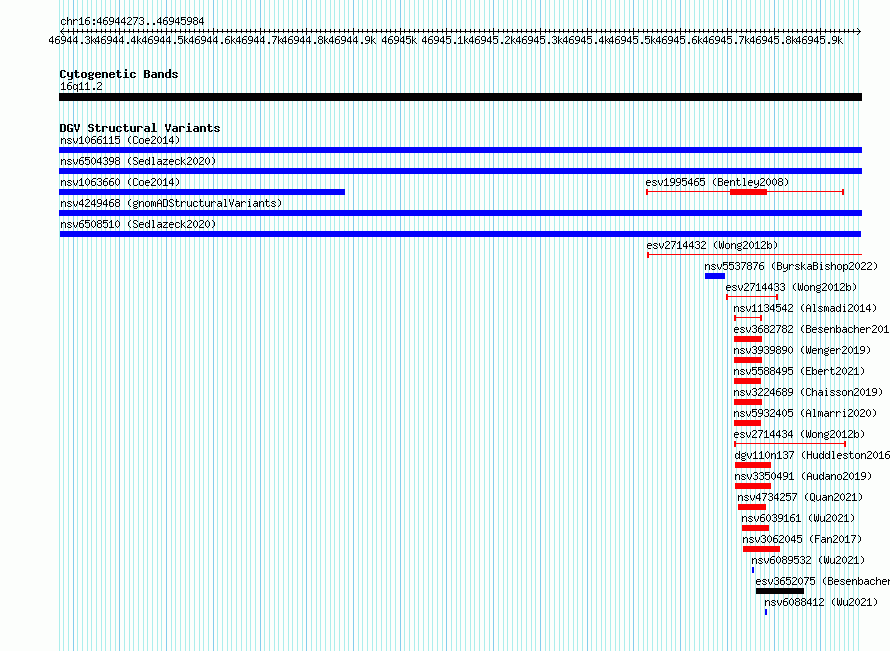Click the esv2714433 (Wong2012b) label

(x=791, y=287)
